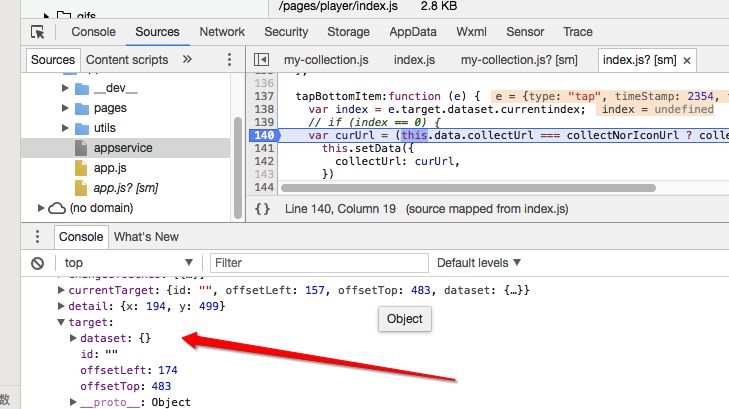Select the Content scripts sub-tab
This screenshot has height=409, width=729.
[127, 60]
